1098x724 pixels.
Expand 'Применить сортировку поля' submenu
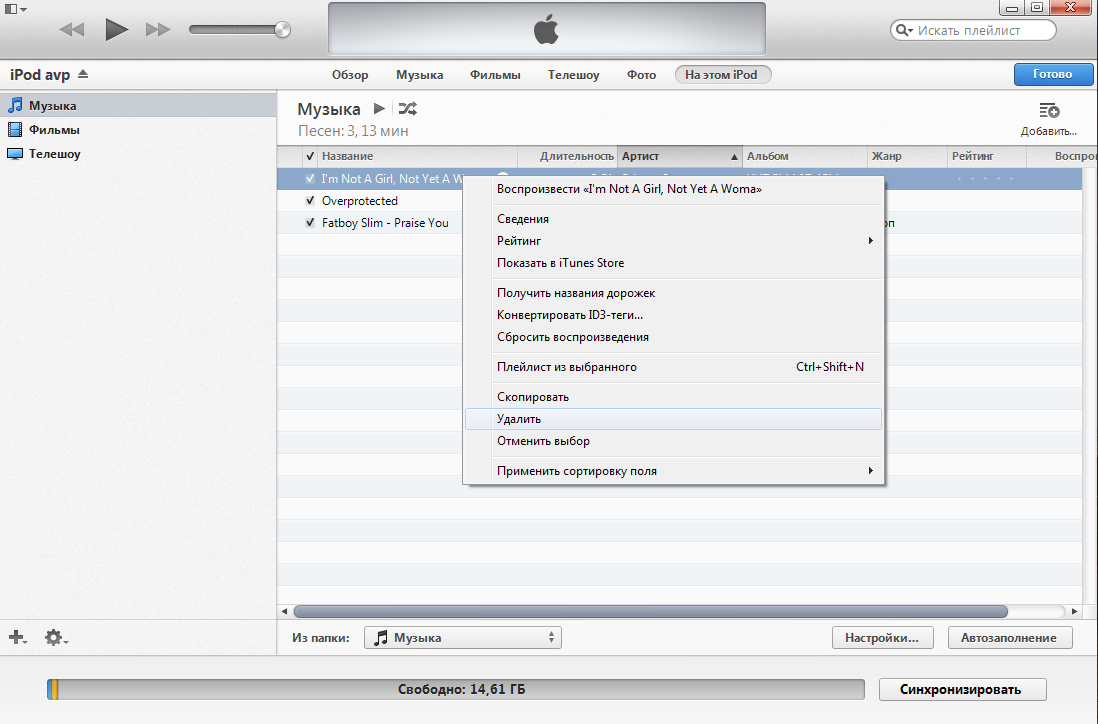[x=673, y=471]
